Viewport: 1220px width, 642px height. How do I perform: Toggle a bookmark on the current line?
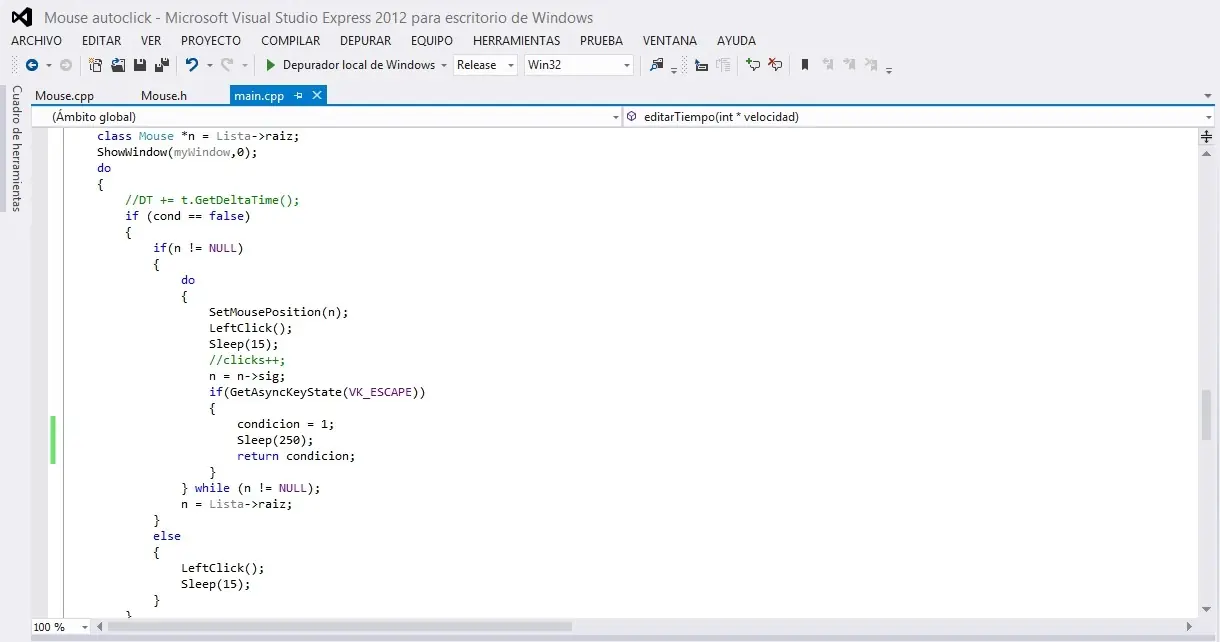(x=805, y=65)
